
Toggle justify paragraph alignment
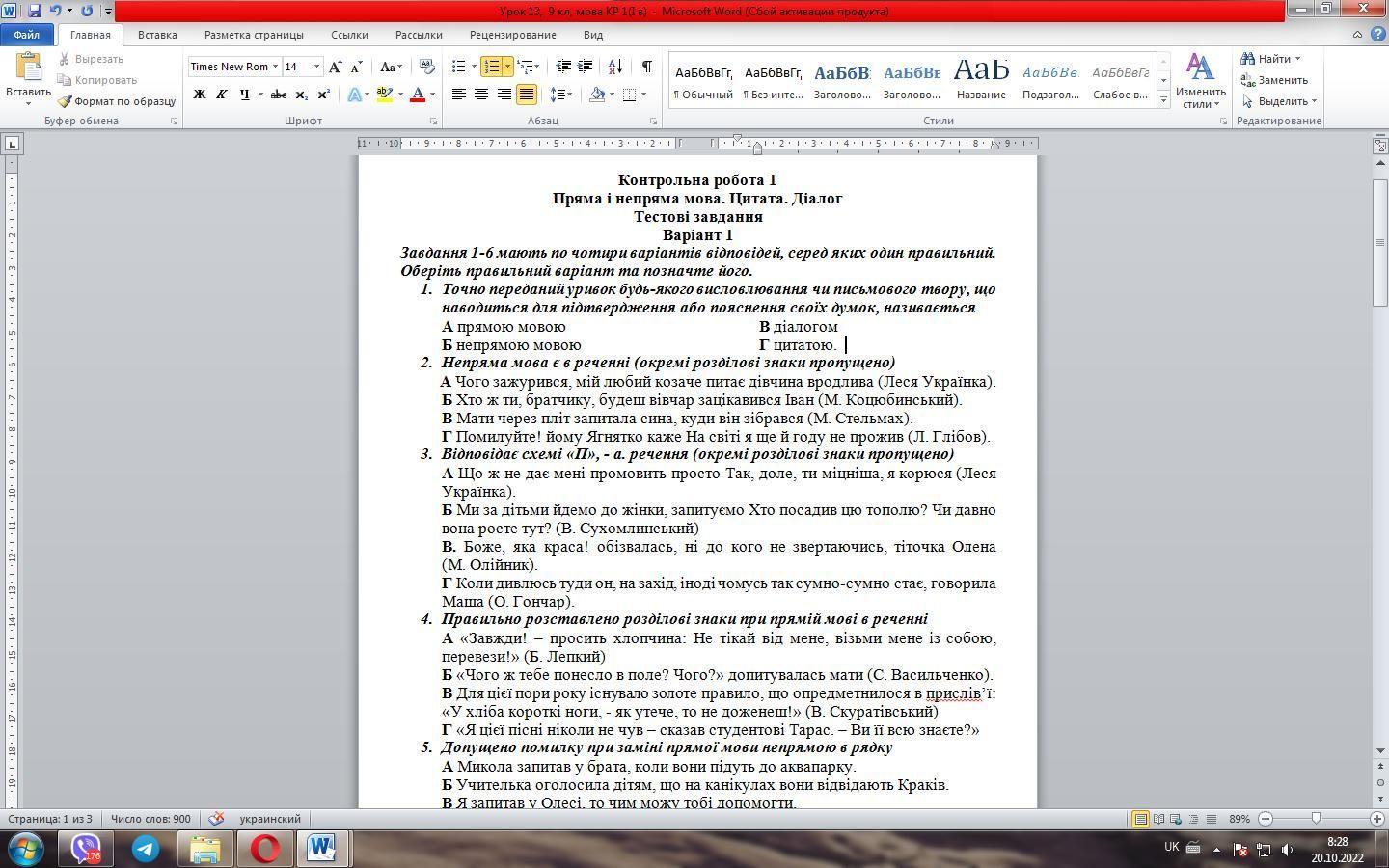pyautogui.click(x=527, y=95)
